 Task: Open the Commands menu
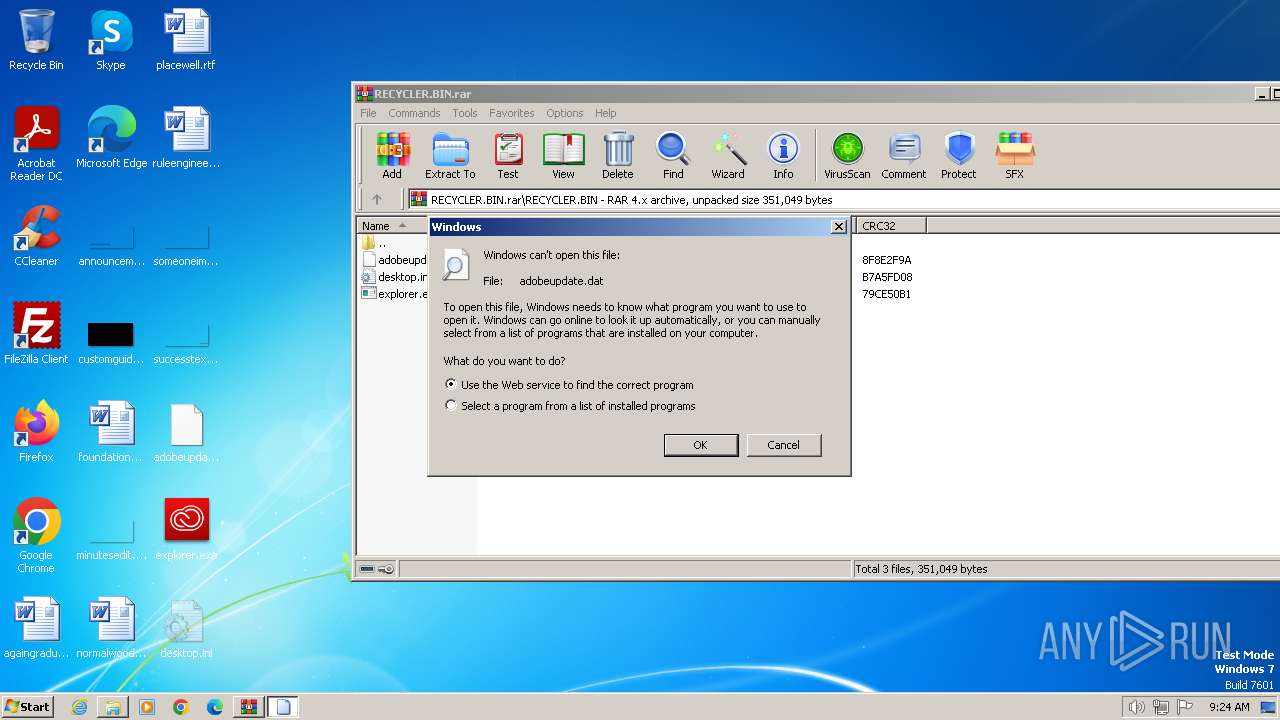coord(414,113)
